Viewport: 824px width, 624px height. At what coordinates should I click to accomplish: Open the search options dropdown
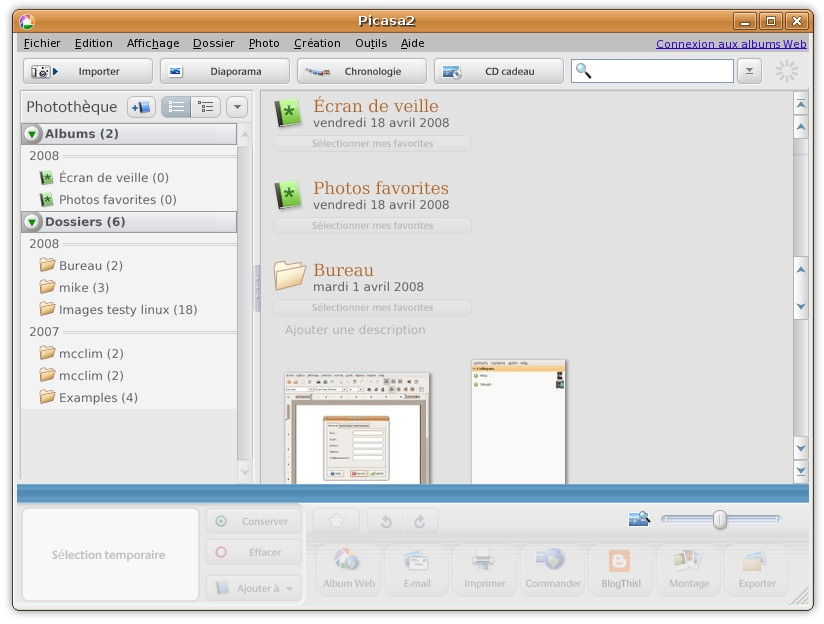coord(749,71)
